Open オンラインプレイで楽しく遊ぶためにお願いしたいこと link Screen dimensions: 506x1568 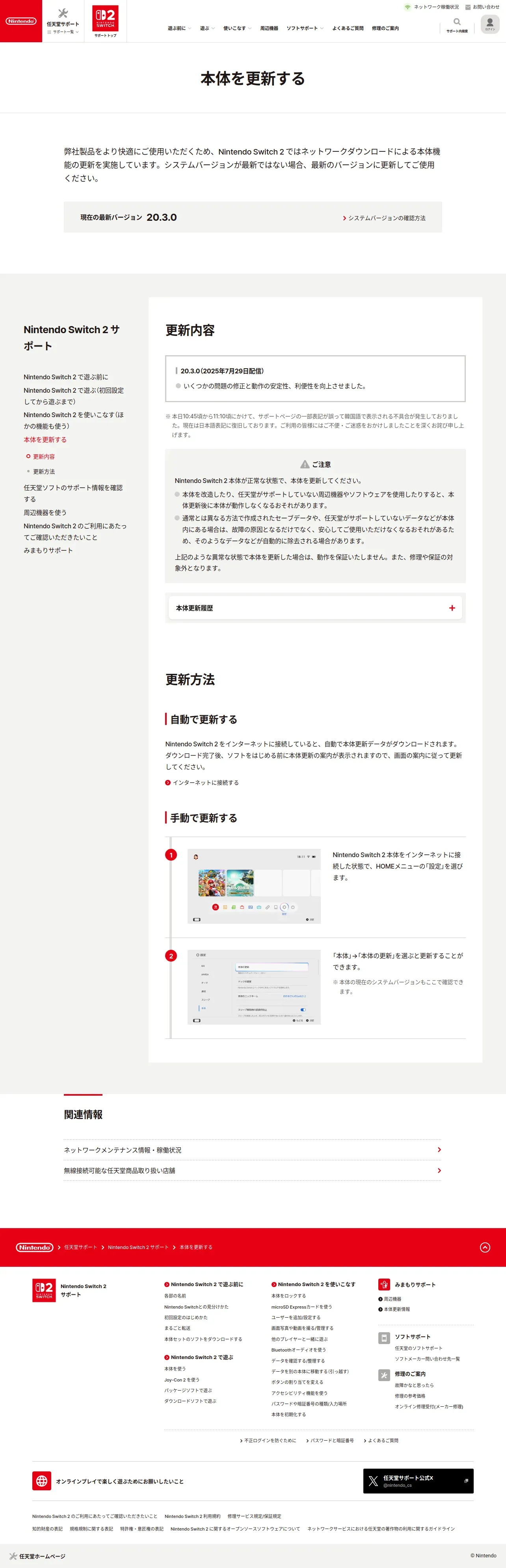click(120, 1482)
